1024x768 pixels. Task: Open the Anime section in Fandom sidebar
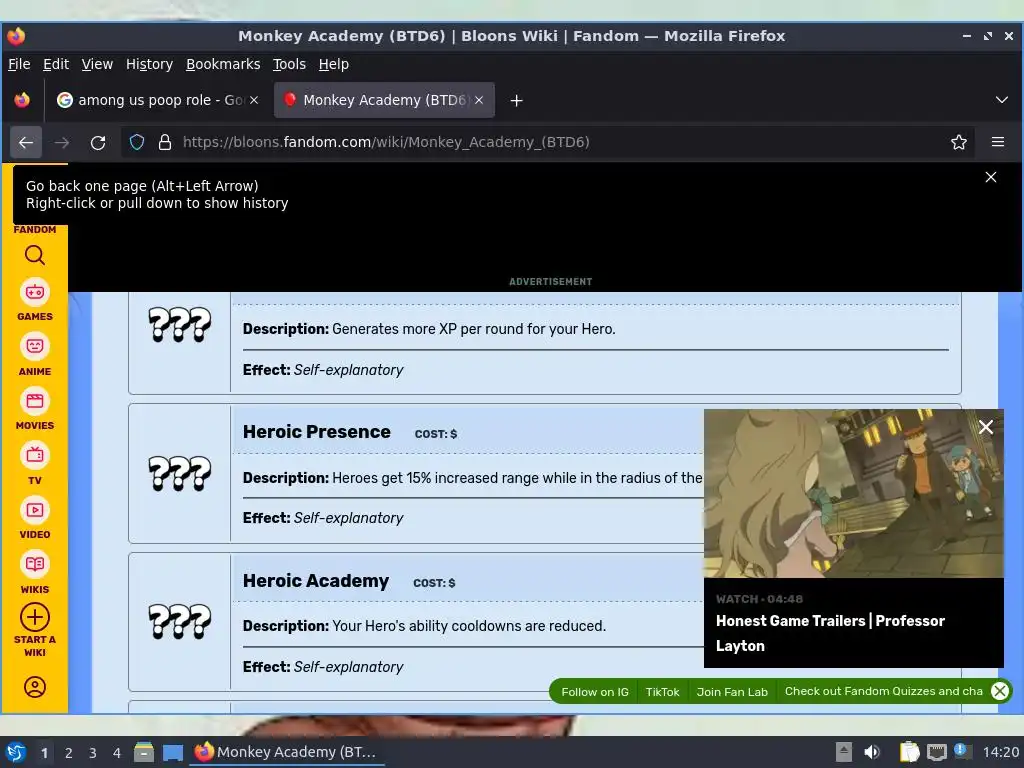[x=35, y=355]
